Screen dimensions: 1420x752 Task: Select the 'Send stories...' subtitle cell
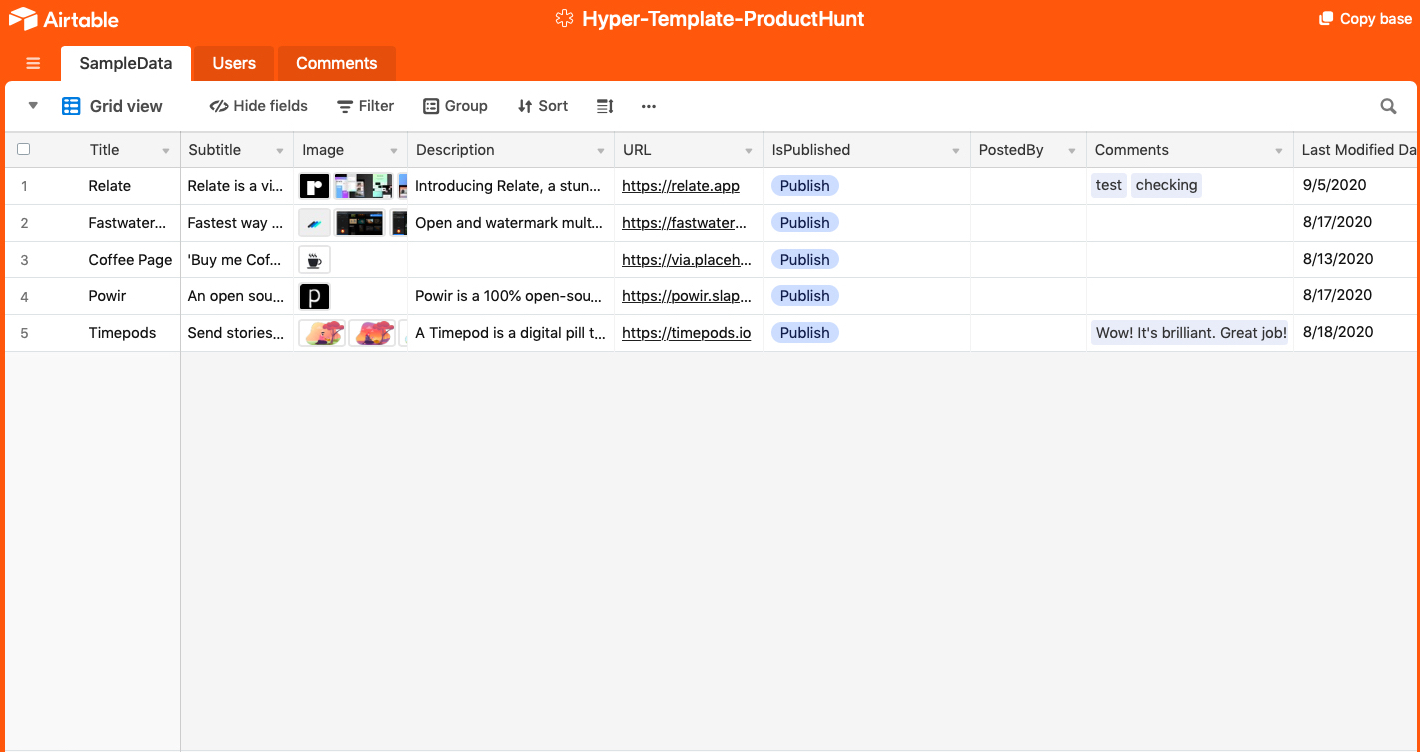tap(237, 333)
